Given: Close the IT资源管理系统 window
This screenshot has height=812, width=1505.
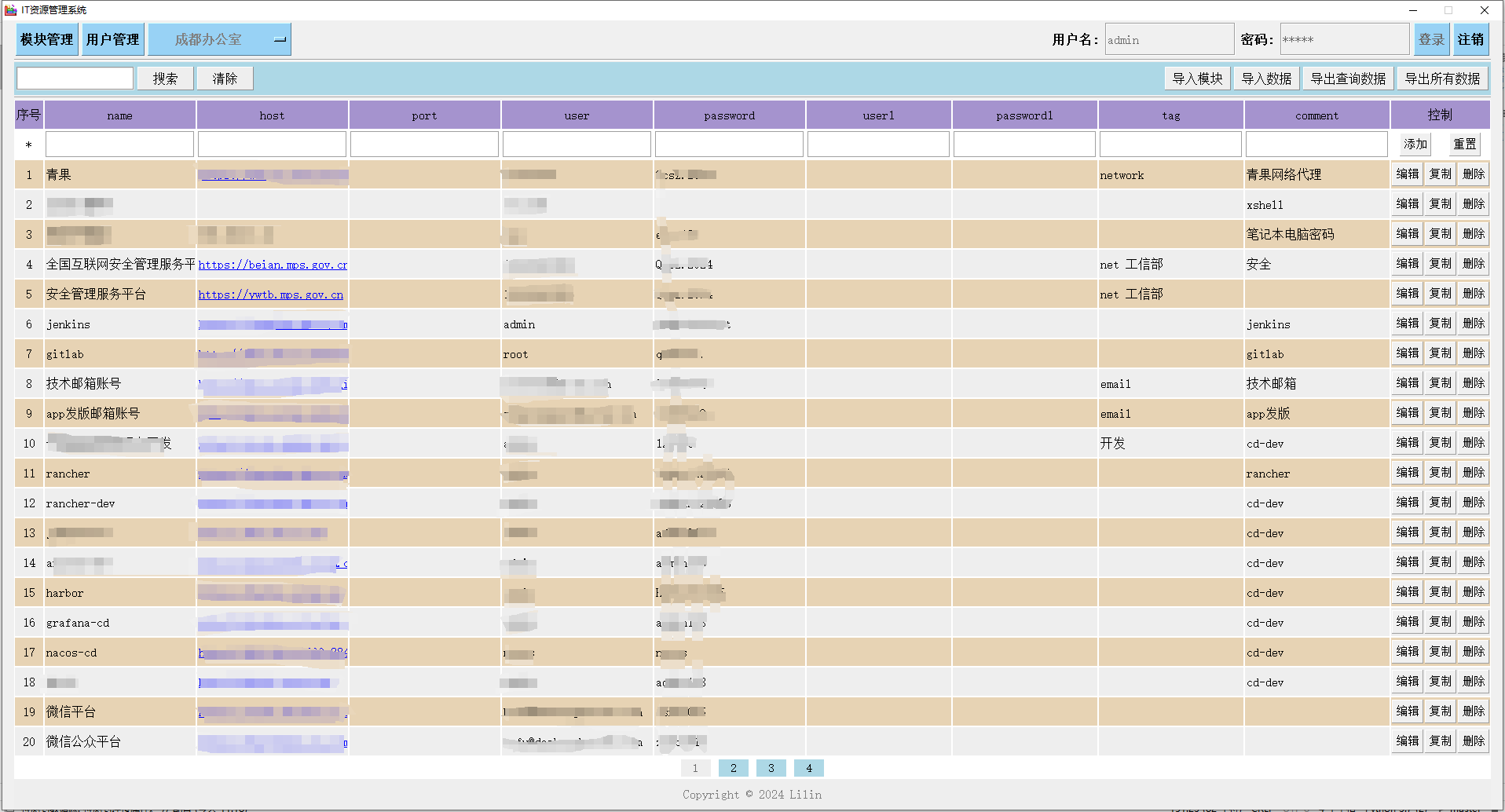Looking at the screenshot, I should [1485, 10].
